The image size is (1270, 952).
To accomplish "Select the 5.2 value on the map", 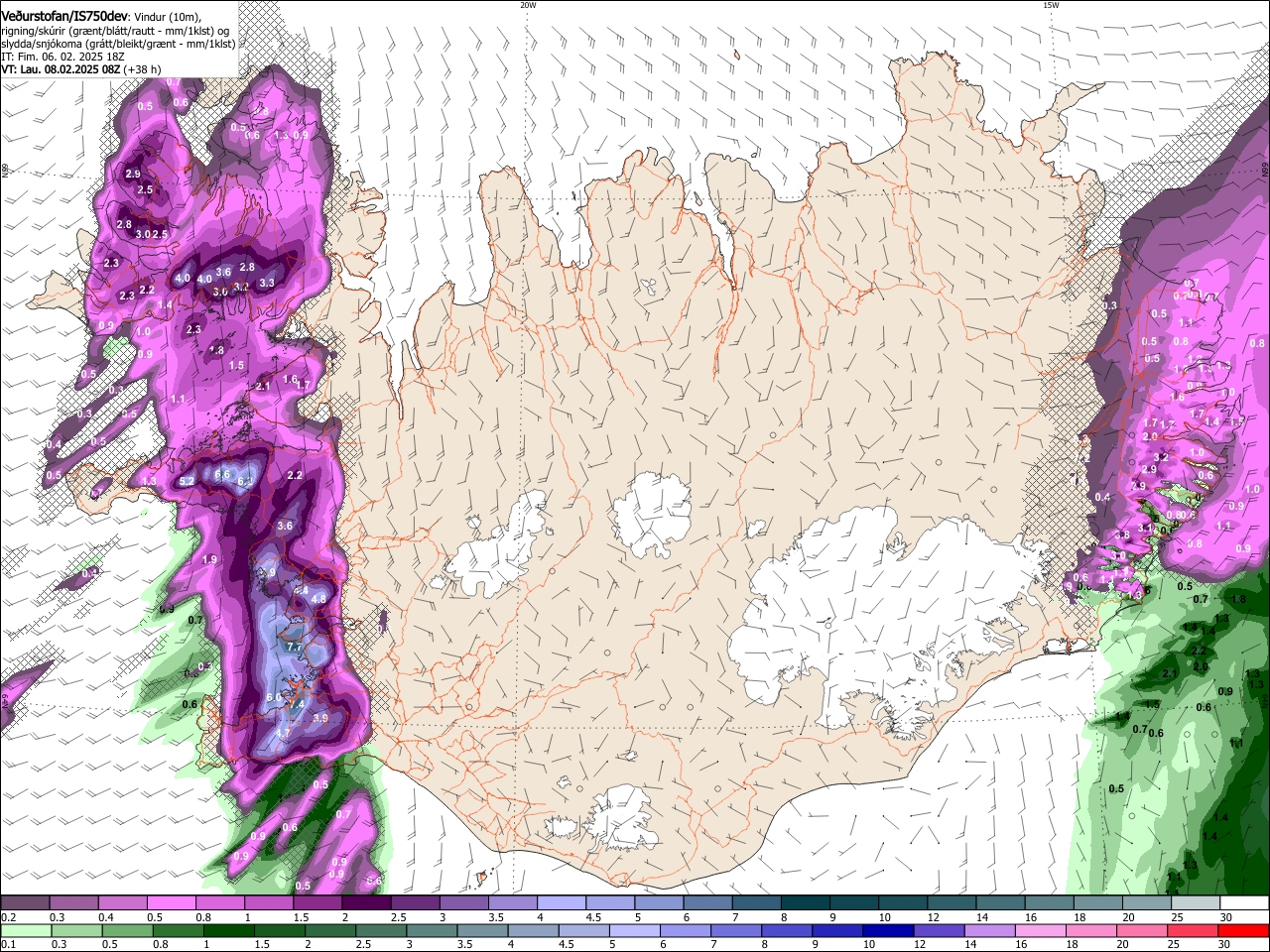I will click(x=187, y=481).
